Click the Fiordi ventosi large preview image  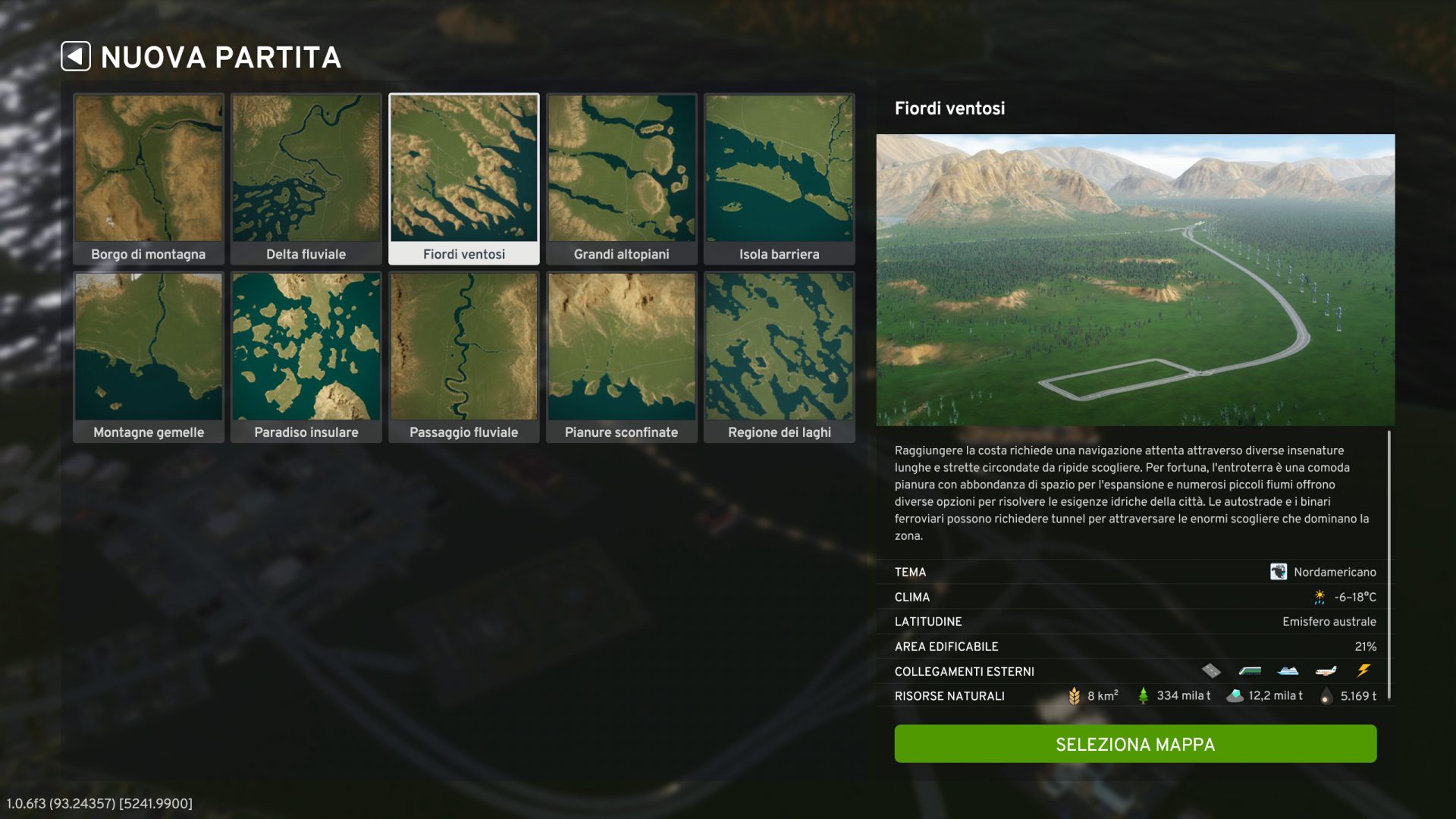[x=1135, y=280]
